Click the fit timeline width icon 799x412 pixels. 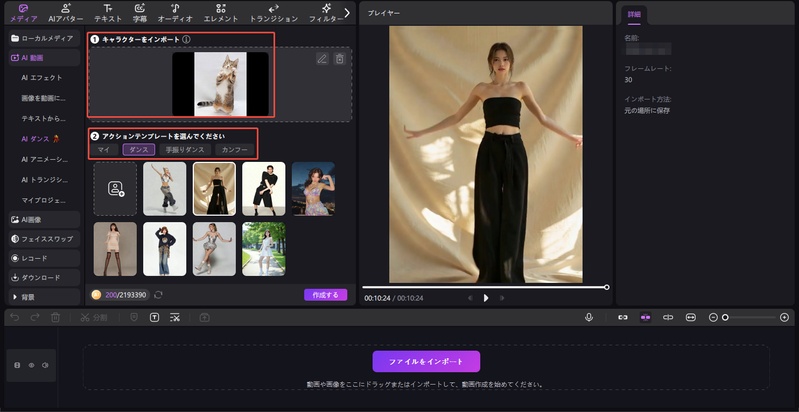click(690, 317)
